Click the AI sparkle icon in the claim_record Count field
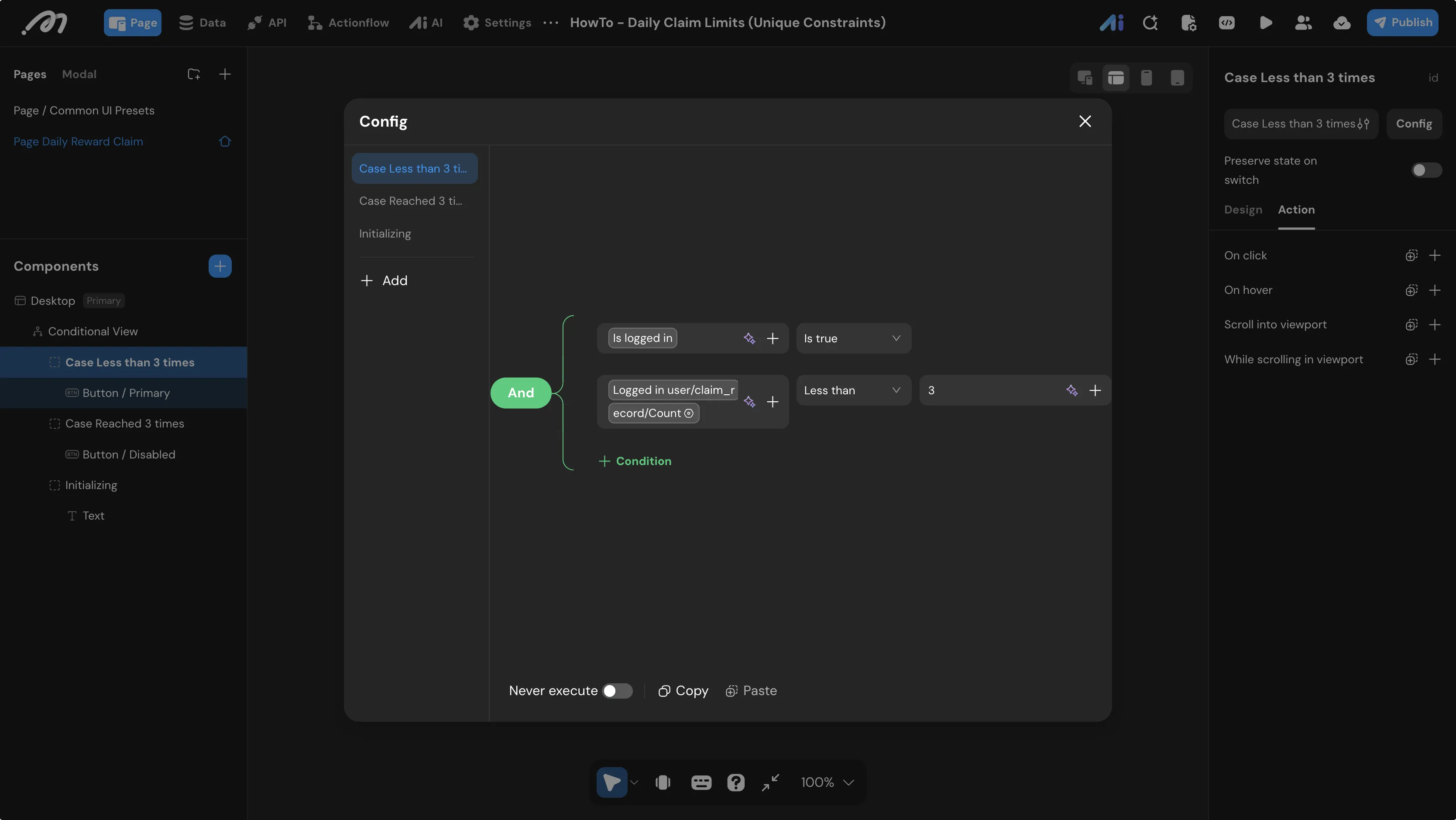This screenshot has width=1456, height=820. 749,402
